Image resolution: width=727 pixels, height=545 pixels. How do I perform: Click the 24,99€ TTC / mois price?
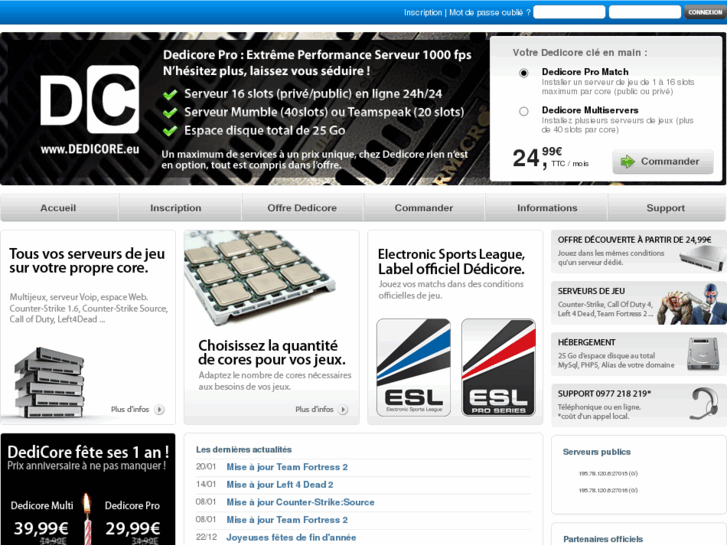(x=550, y=158)
